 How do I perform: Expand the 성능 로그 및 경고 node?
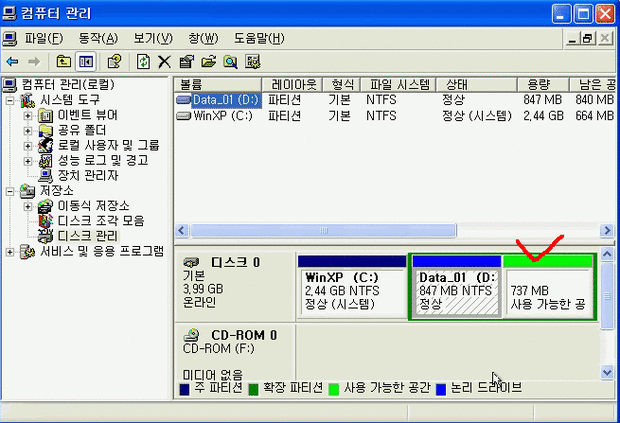pyautogui.click(x=28, y=161)
